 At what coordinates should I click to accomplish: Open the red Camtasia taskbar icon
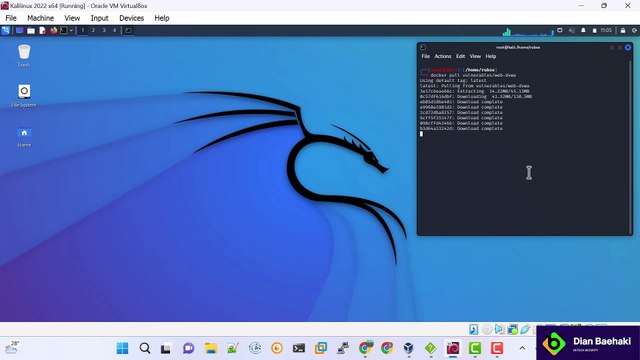497,348
